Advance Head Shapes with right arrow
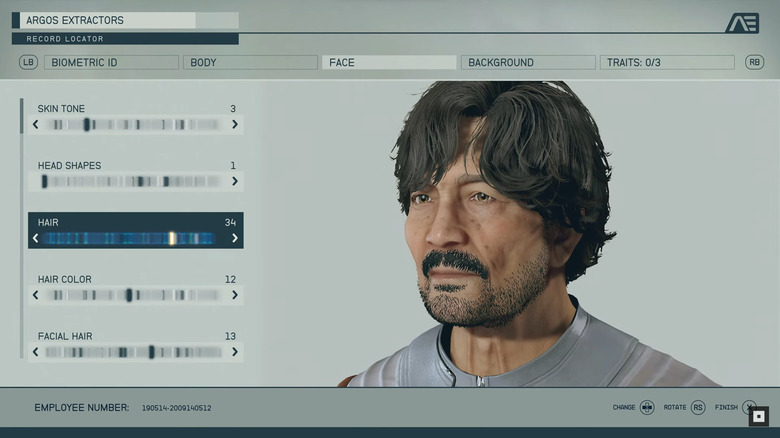The height and width of the screenshot is (438, 780). tap(235, 182)
